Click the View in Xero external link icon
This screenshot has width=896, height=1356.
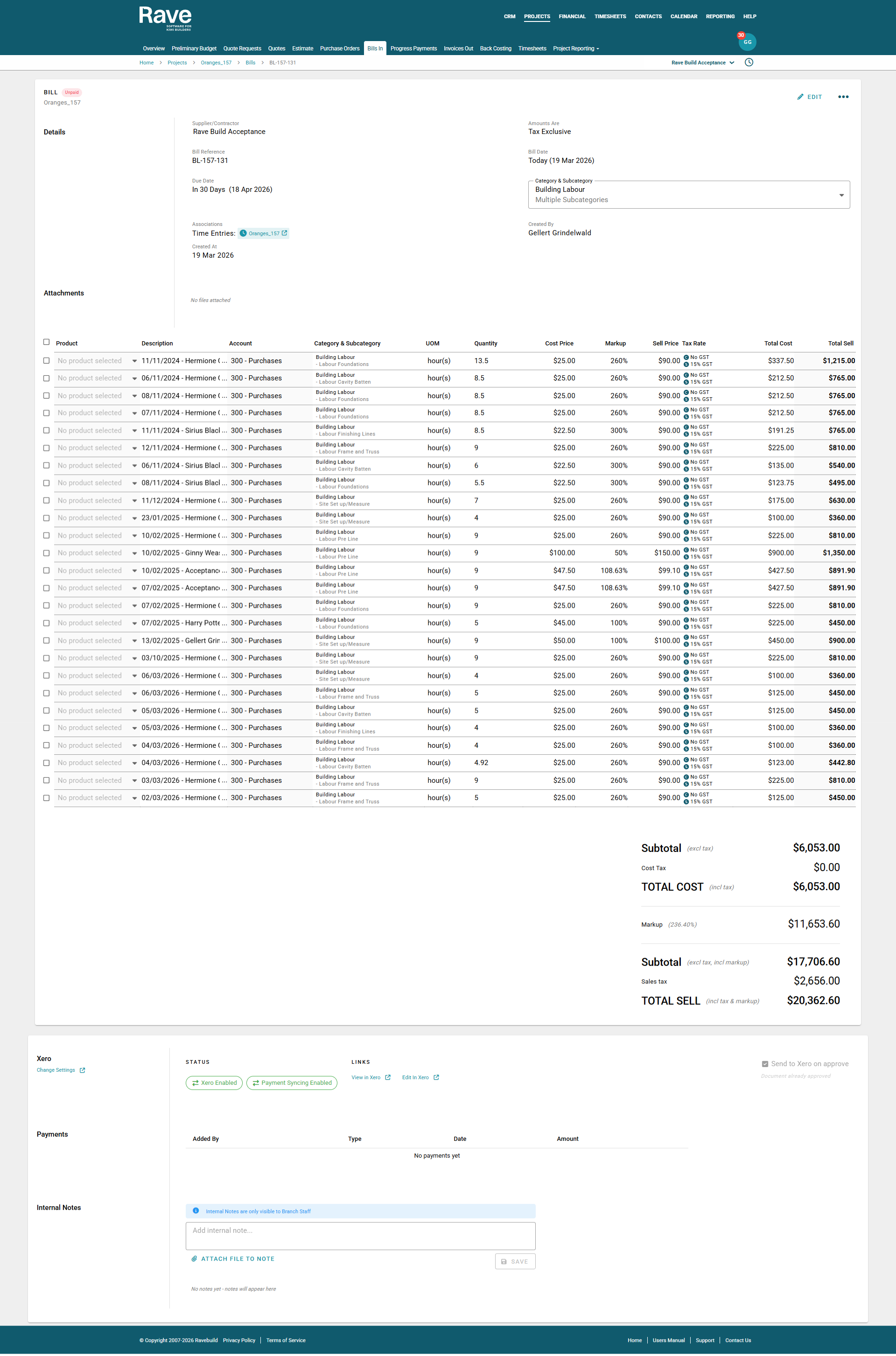pyautogui.click(x=387, y=1077)
